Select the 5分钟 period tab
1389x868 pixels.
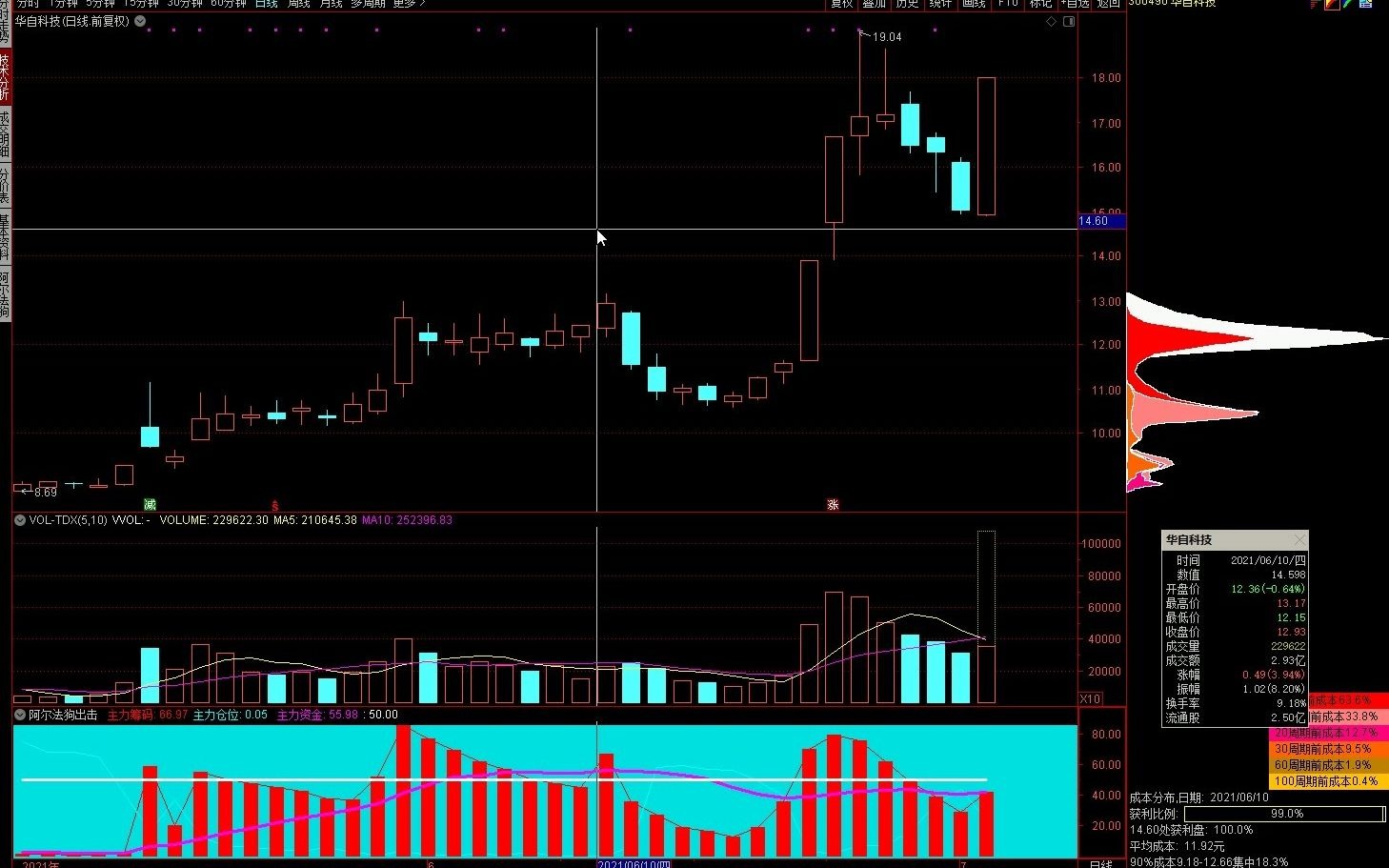tap(100, 4)
